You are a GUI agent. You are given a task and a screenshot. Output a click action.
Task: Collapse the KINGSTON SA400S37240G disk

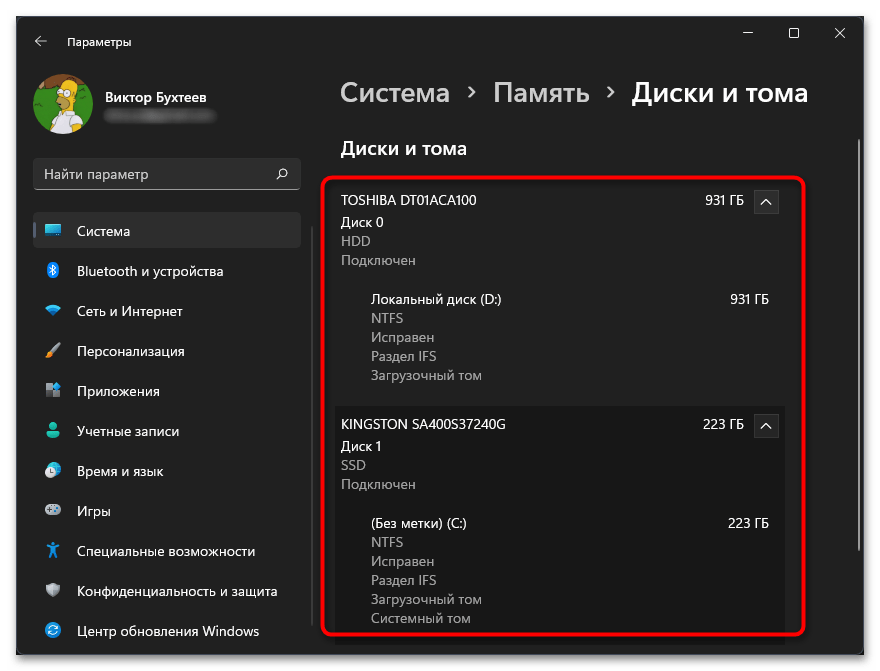765,425
